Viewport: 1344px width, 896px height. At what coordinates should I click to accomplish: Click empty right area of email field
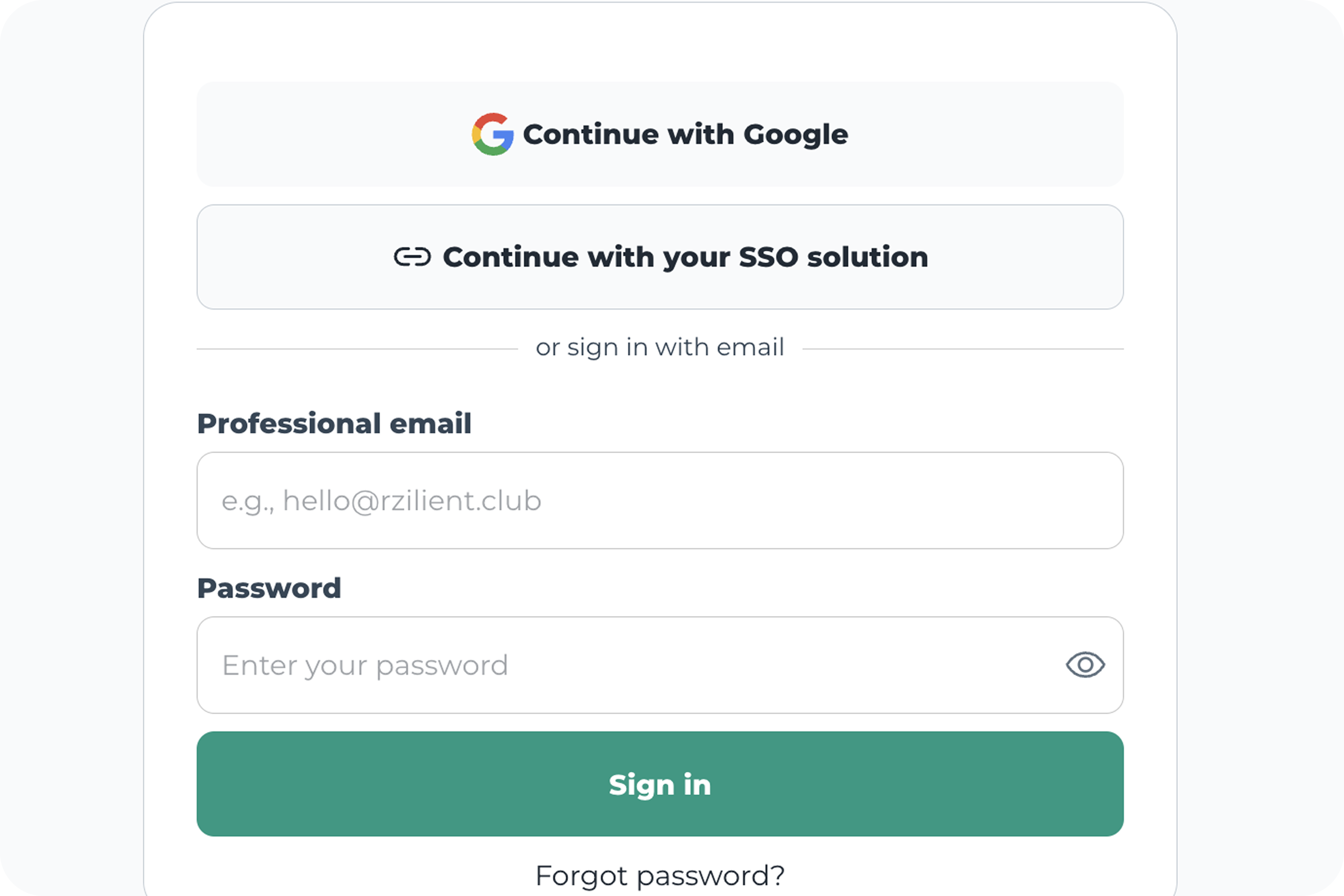[914, 501]
